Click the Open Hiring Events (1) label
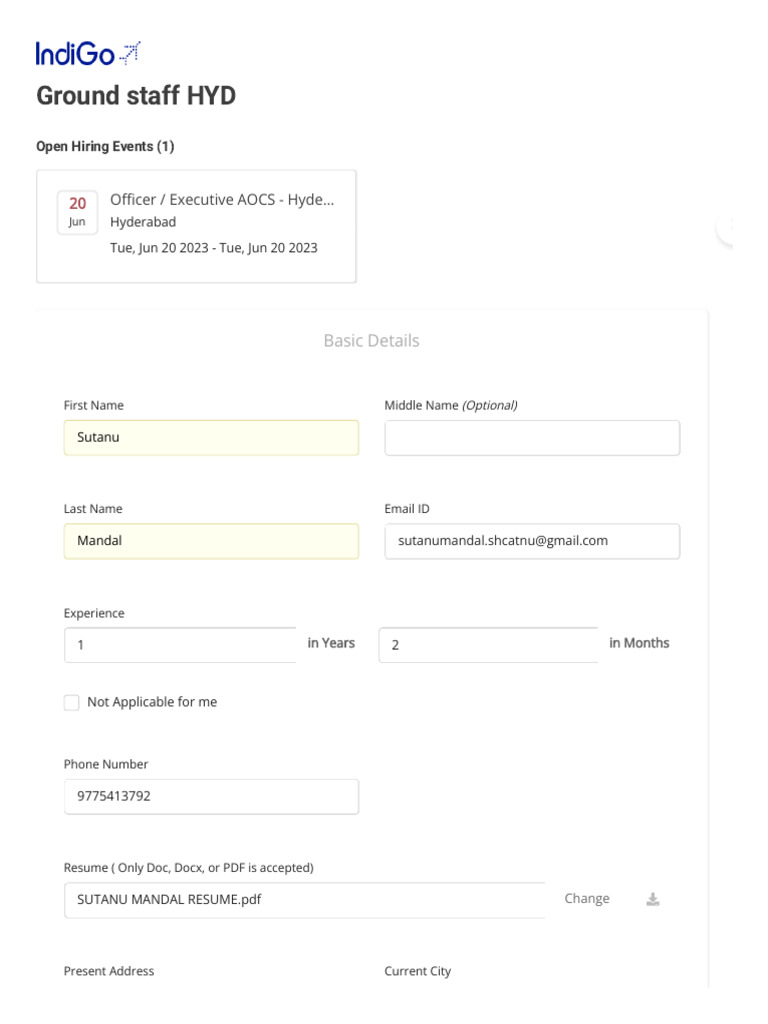 click(105, 146)
